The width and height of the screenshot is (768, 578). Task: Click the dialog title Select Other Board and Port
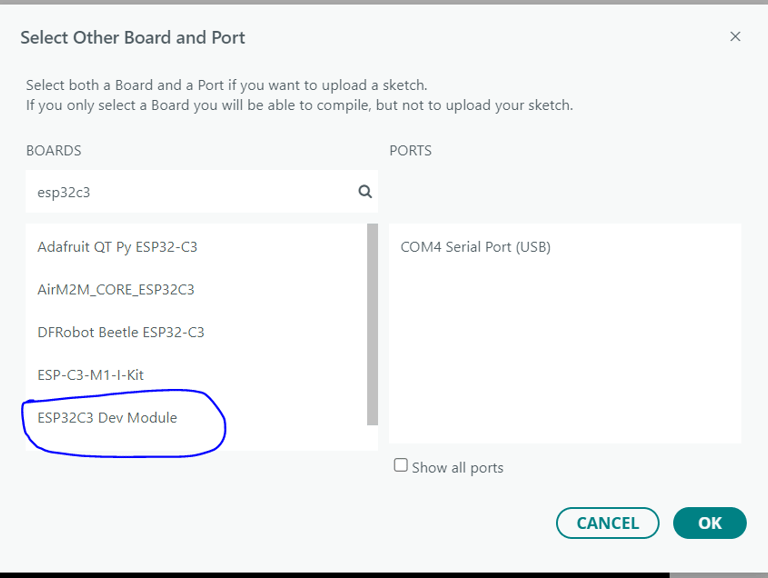[x=133, y=38]
